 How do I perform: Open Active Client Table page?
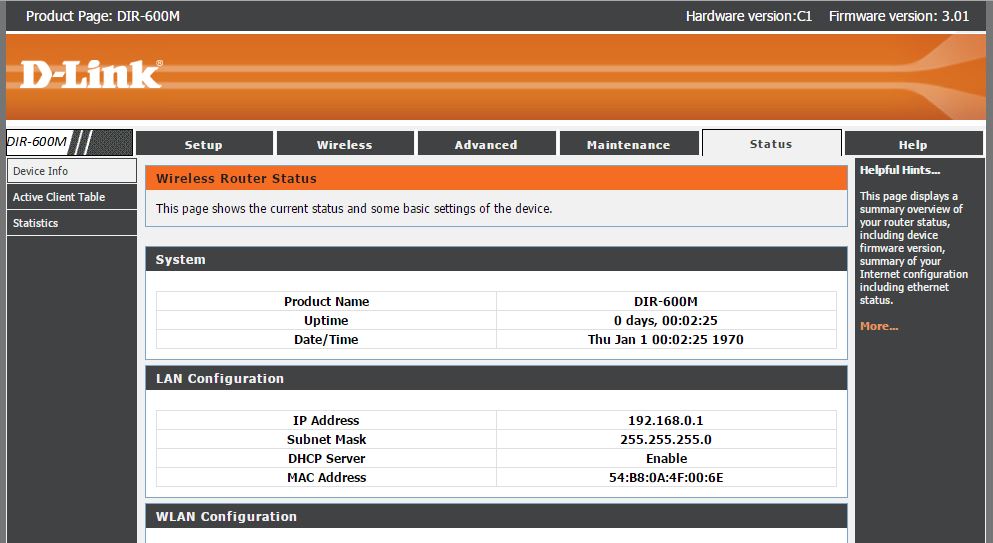coord(72,196)
